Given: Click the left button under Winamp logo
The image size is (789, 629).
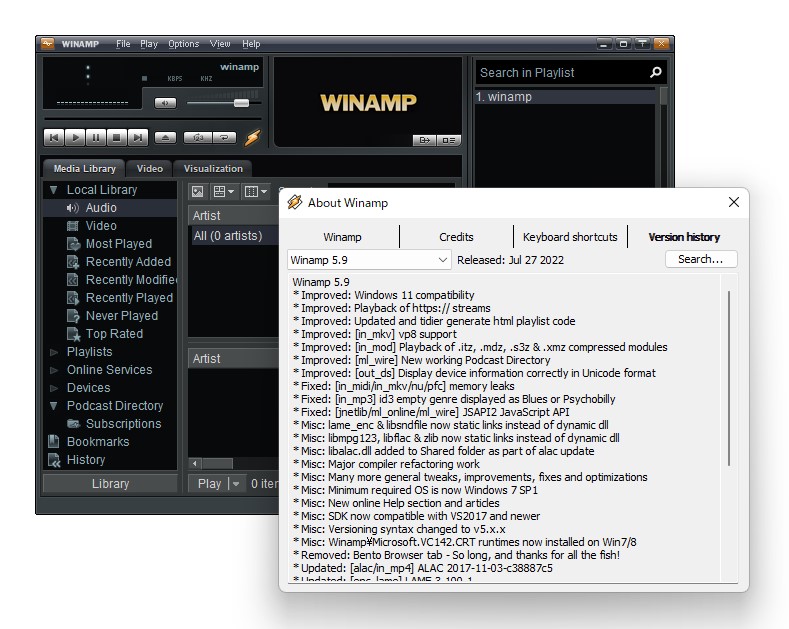Looking at the screenshot, I should [424, 140].
